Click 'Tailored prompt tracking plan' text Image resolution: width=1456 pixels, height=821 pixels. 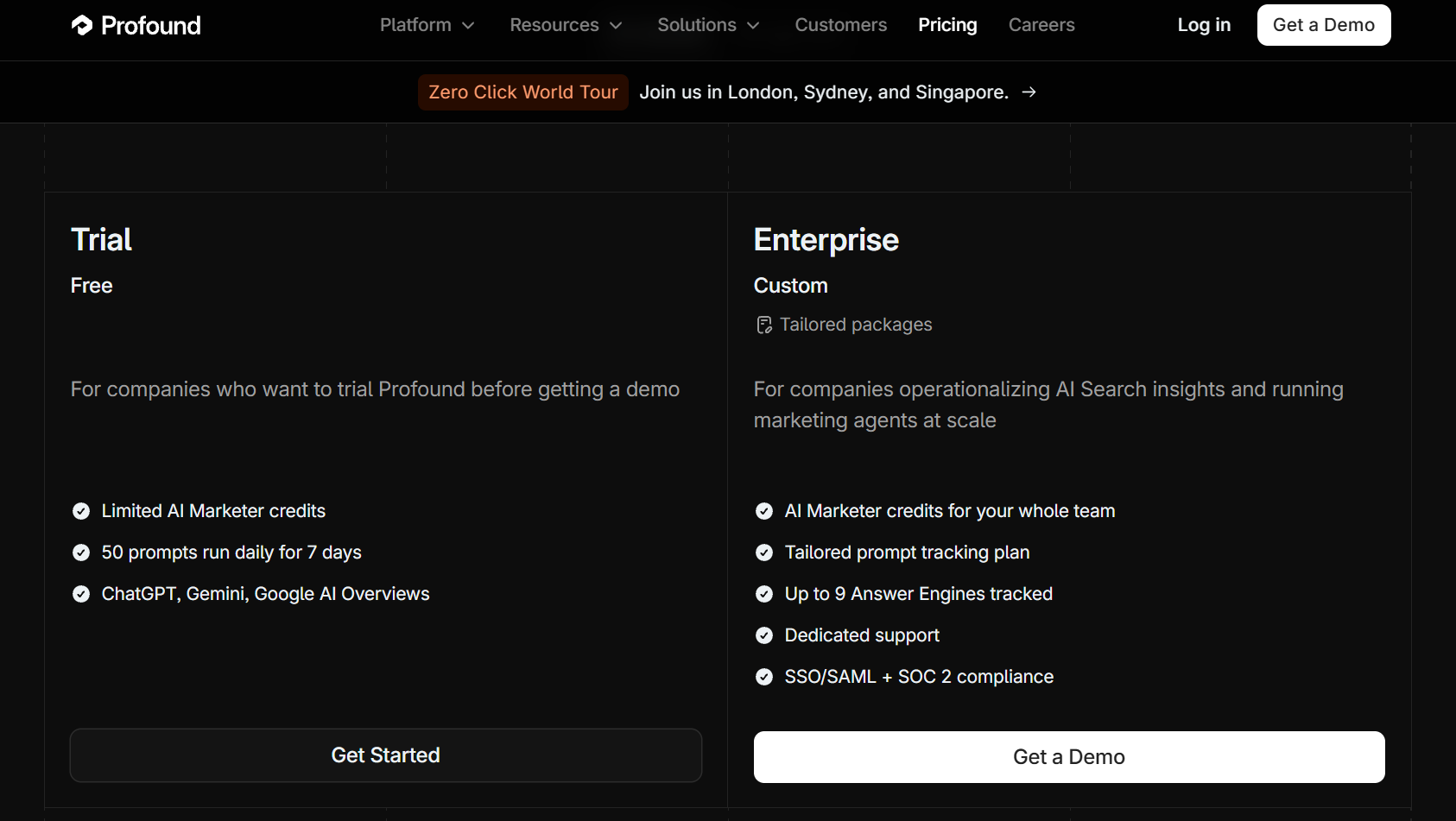907,553
